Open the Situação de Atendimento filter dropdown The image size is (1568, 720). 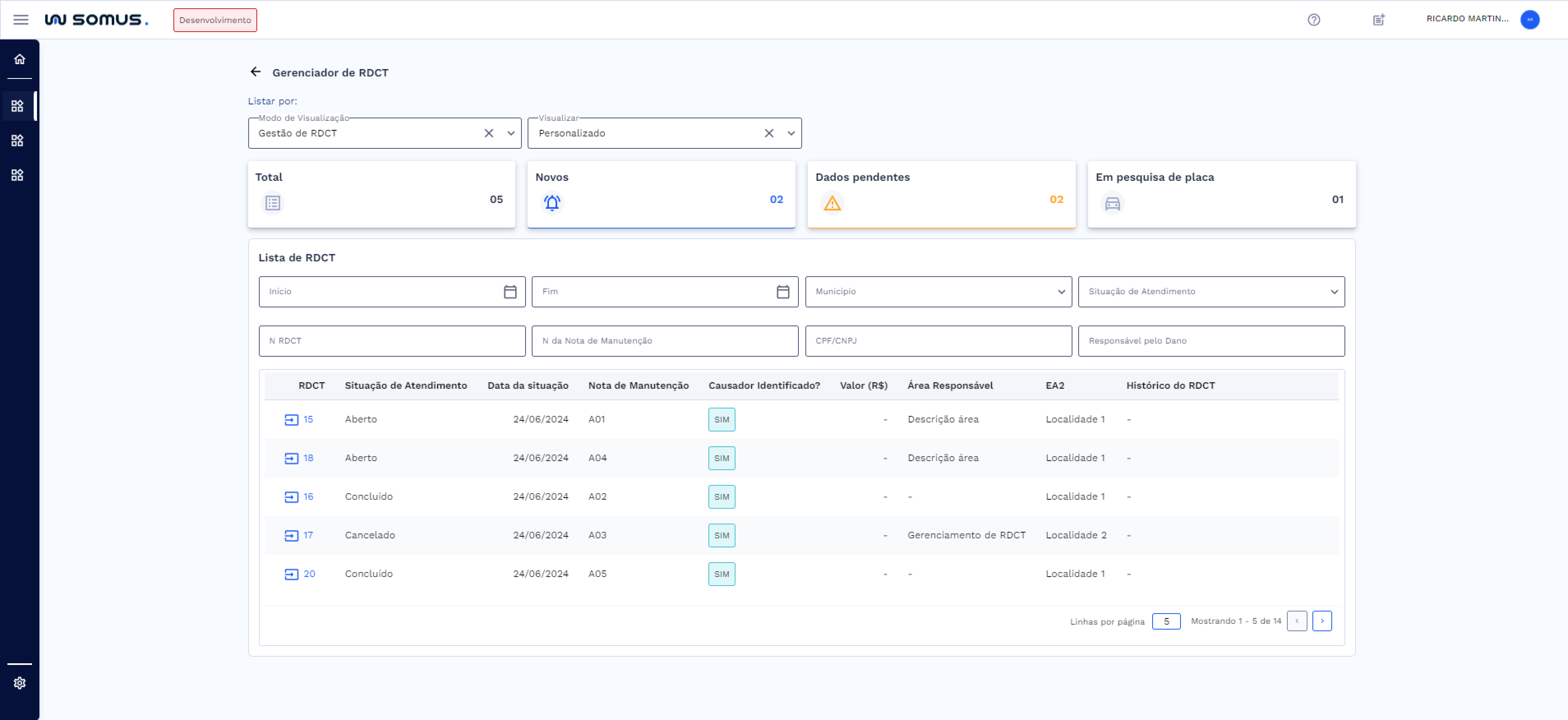pos(1334,291)
